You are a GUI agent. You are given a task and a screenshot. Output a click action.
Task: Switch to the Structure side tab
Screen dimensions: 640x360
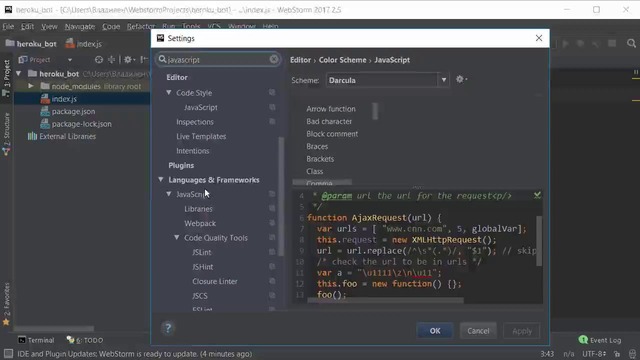[x=6, y=134]
